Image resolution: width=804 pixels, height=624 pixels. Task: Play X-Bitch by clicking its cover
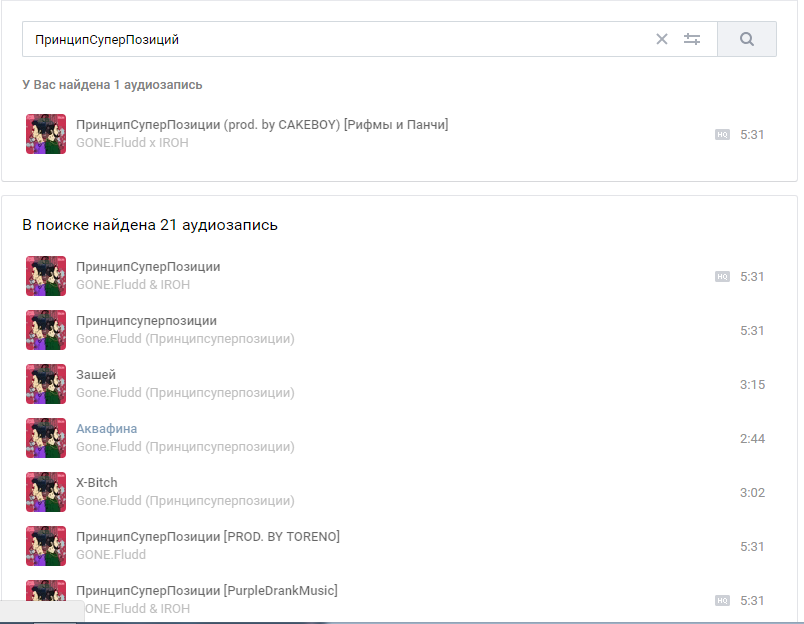[46, 492]
